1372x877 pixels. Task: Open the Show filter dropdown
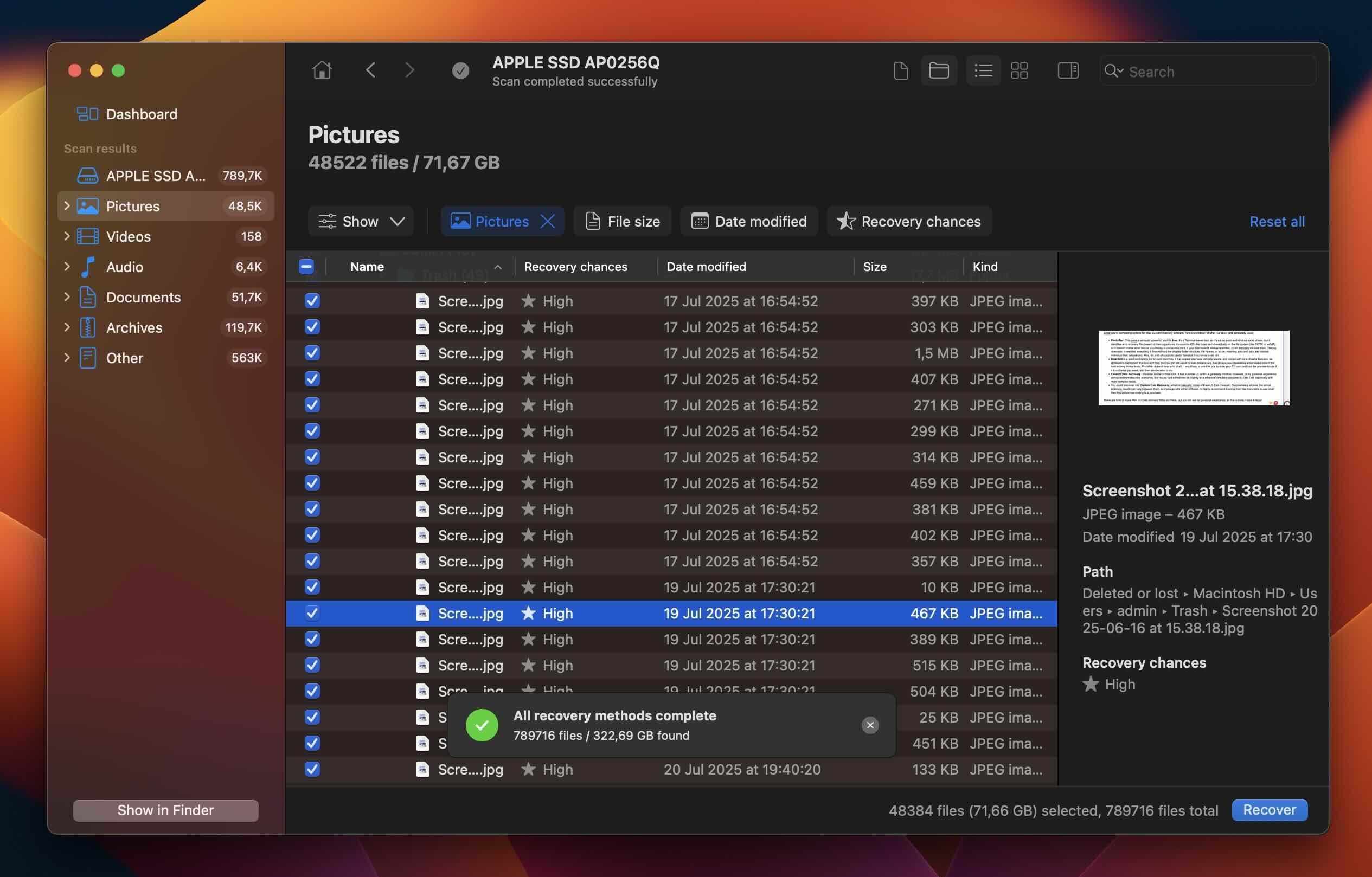(361, 221)
